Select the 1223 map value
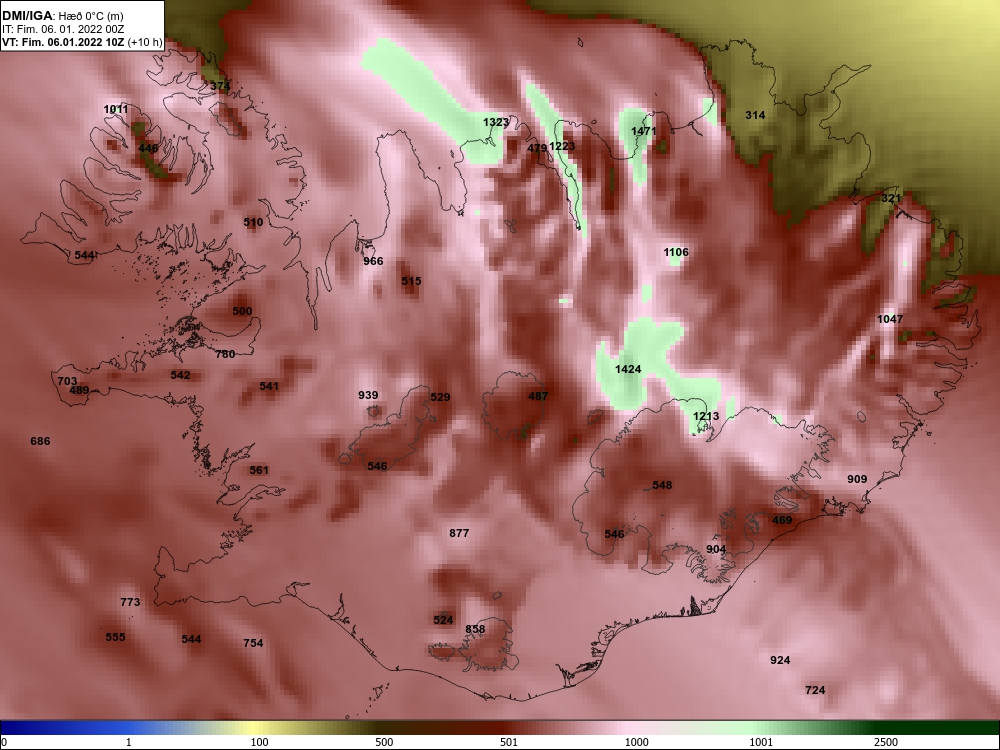 point(562,146)
